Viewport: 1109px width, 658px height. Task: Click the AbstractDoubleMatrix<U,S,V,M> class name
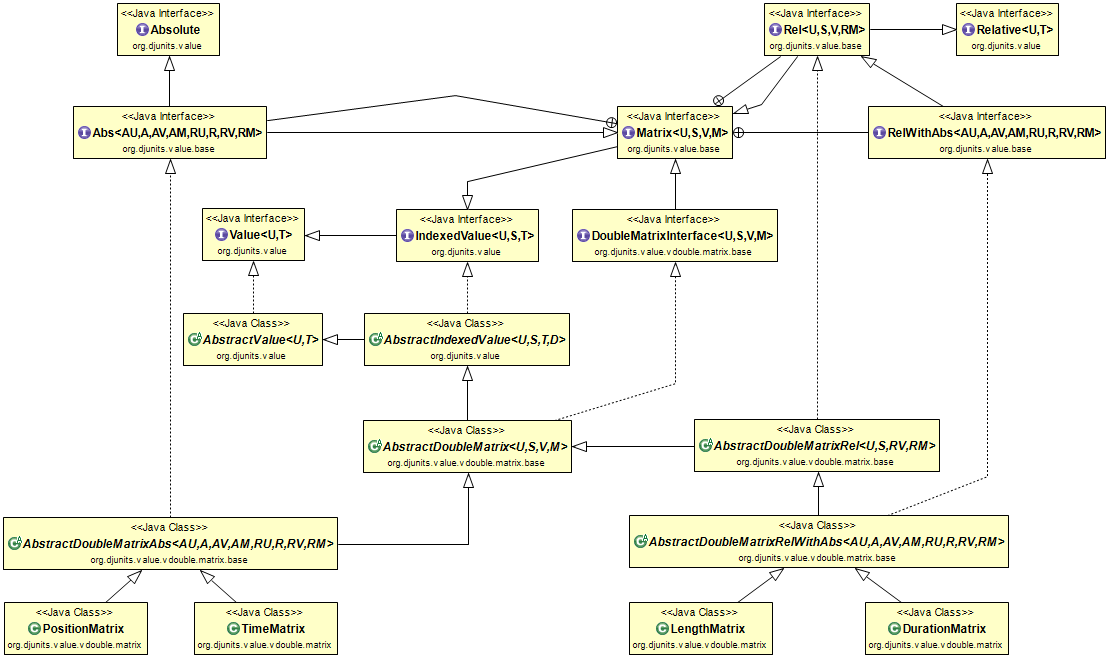pyautogui.click(x=475, y=447)
